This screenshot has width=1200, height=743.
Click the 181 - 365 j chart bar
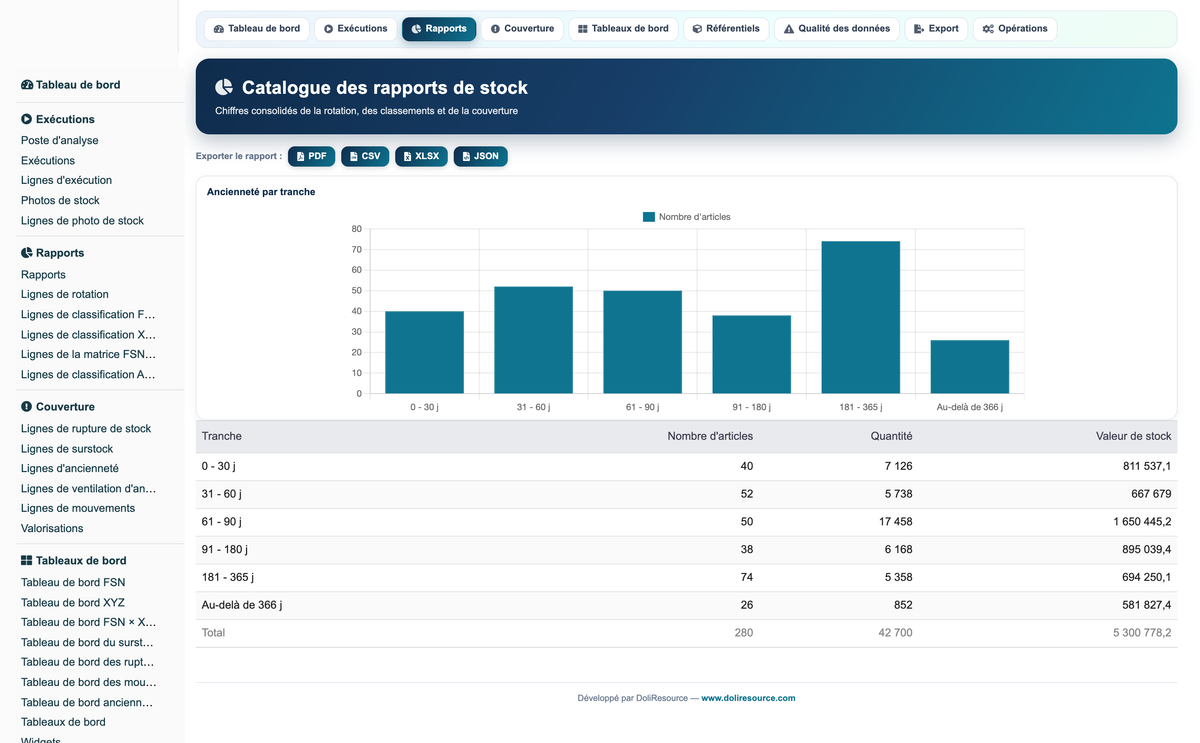[861, 317]
